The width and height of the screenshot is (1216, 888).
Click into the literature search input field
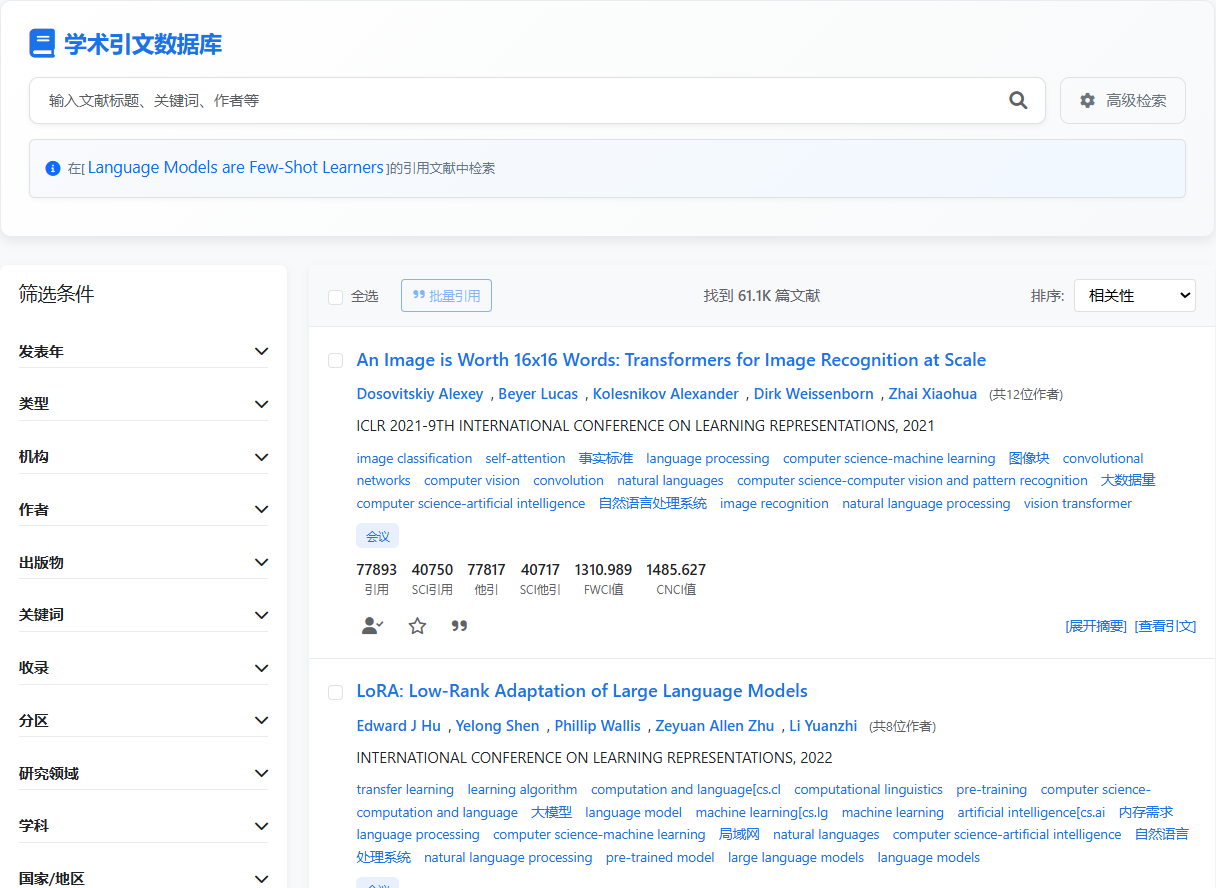(520, 101)
